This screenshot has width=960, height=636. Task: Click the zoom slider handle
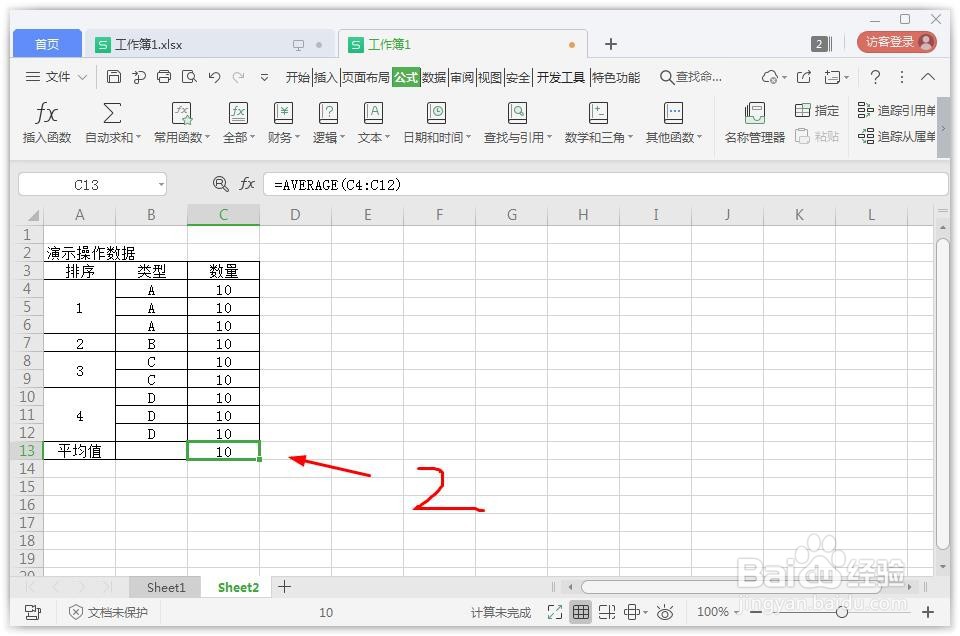tap(842, 612)
